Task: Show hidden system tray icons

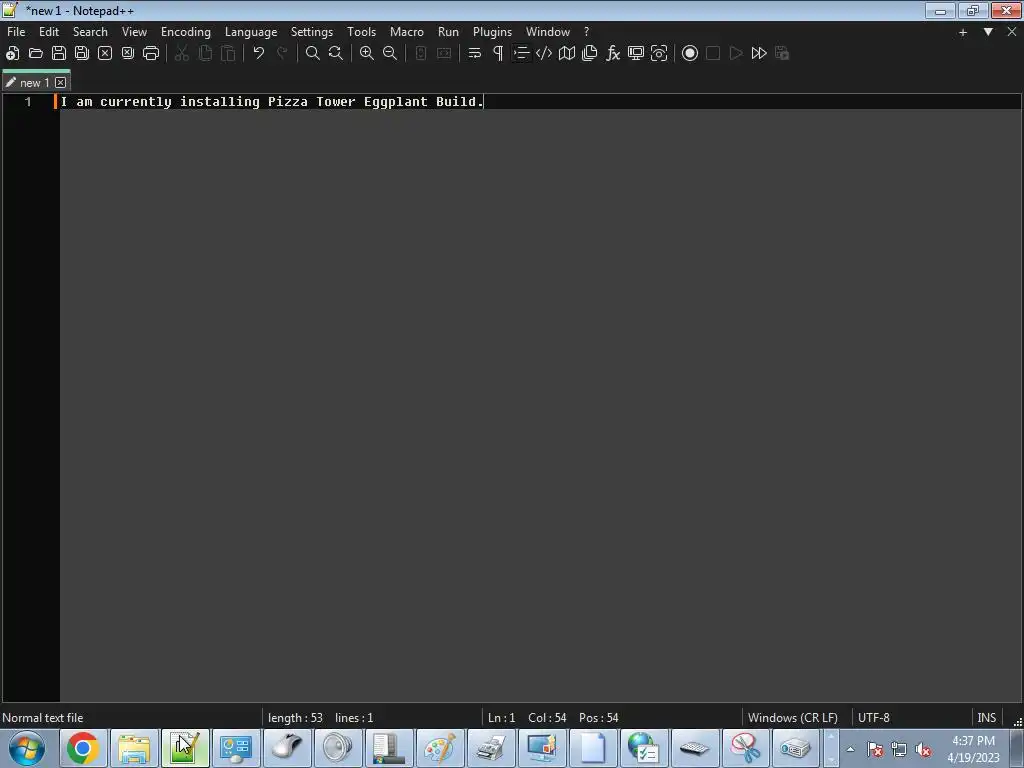Action: point(850,749)
